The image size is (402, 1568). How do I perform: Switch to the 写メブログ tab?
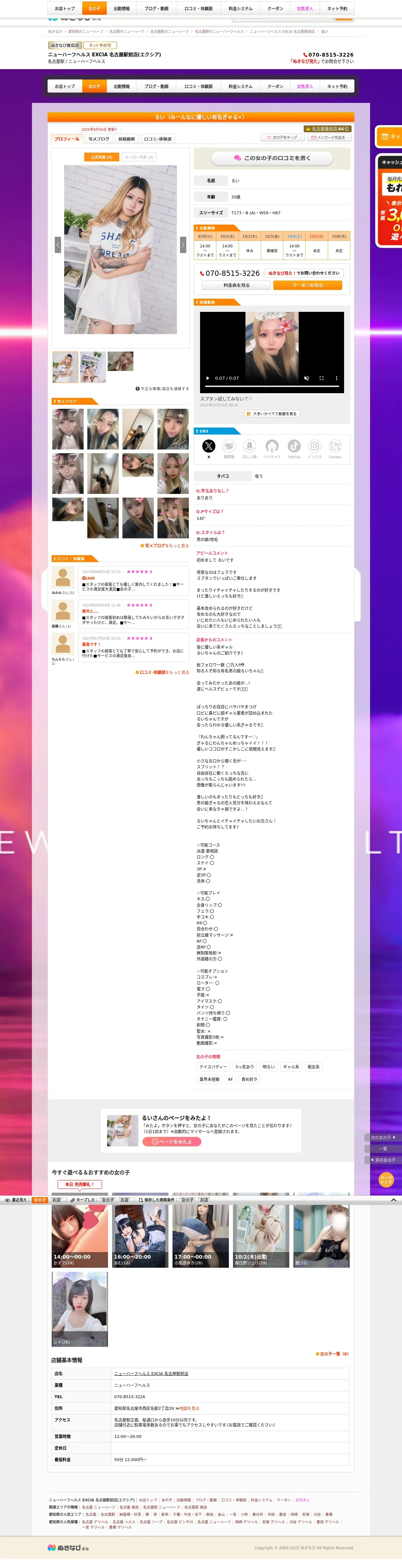coord(99,139)
